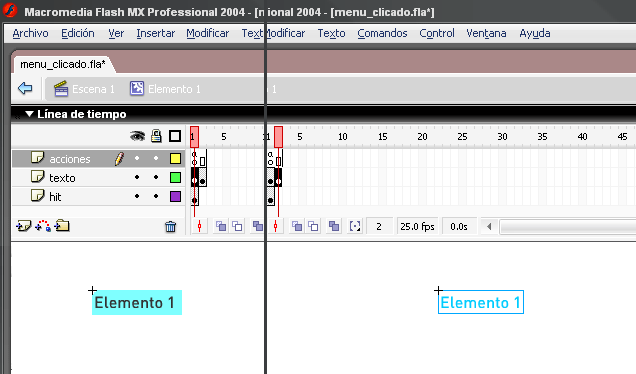Select the hit layer in the timeline
Viewport: 636px width, 374px height.
click(x=97, y=197)
